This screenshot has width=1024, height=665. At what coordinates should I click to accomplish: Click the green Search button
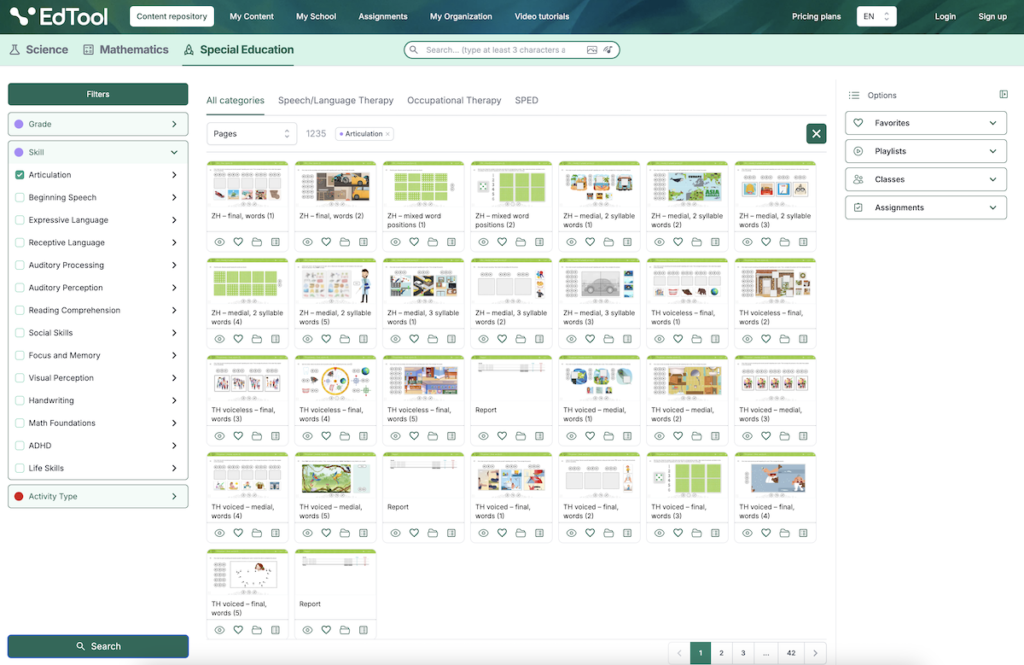(98, 646)
